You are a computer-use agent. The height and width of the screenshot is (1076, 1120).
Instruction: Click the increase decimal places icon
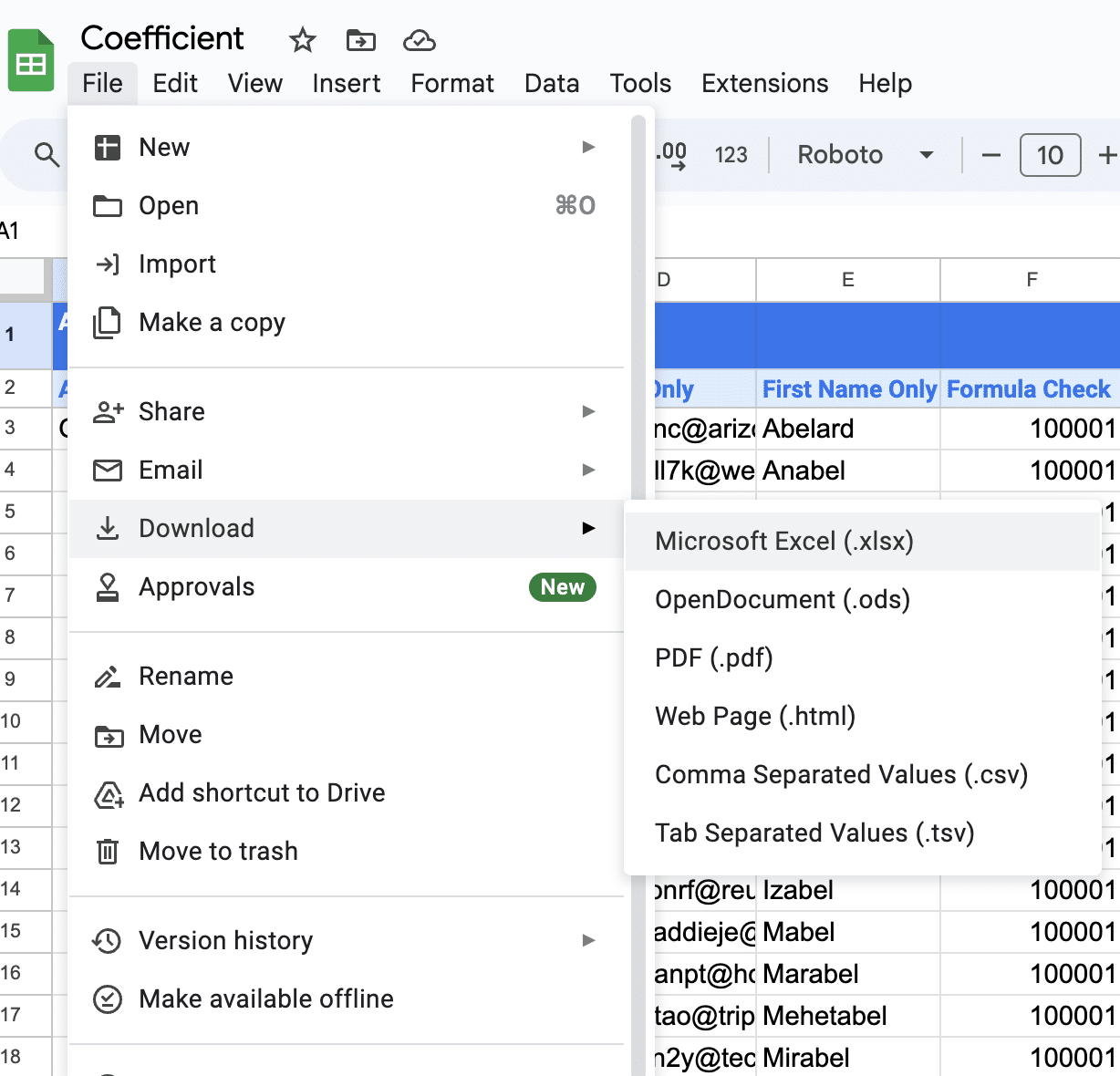[x=672, y=155]
